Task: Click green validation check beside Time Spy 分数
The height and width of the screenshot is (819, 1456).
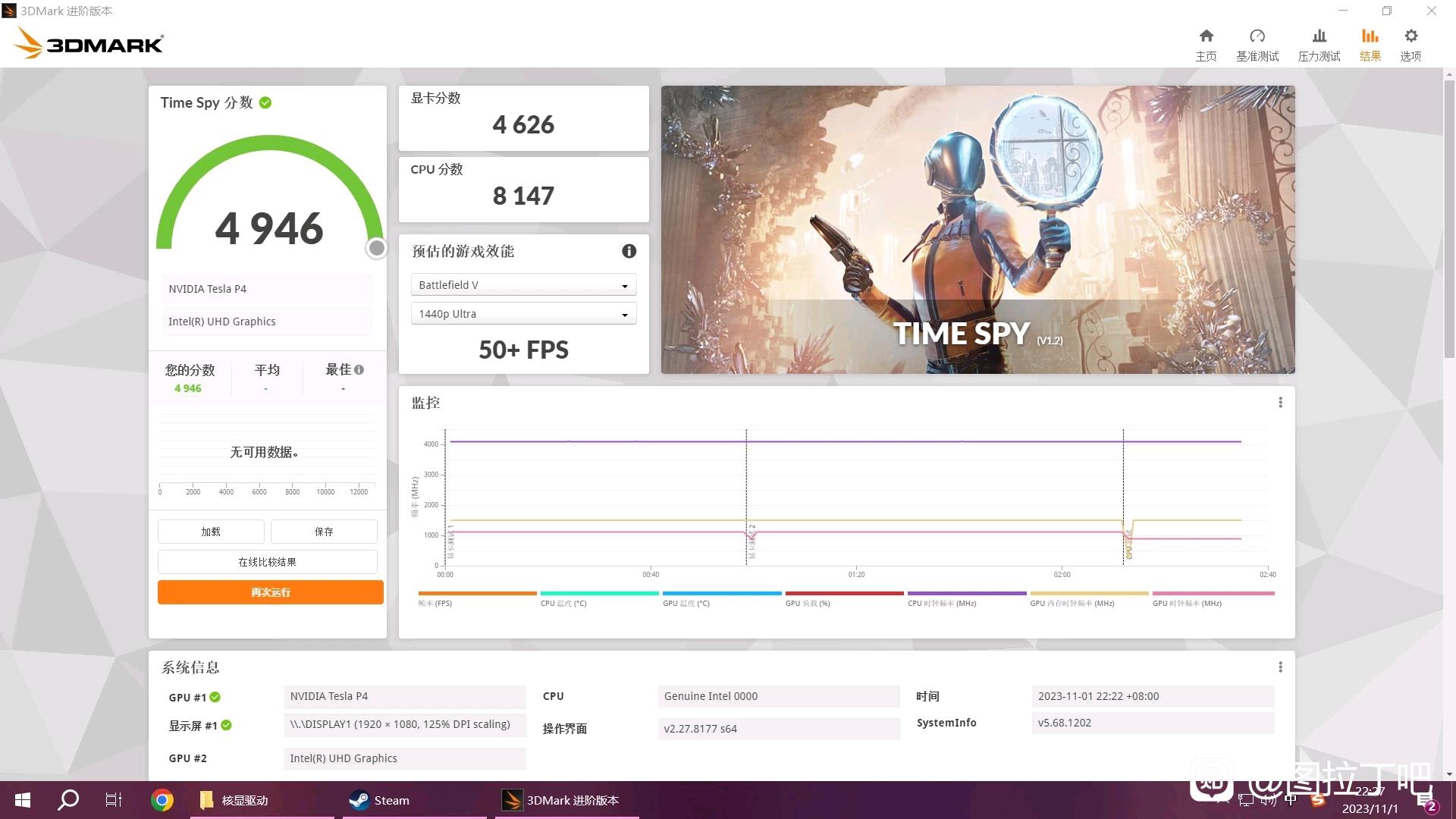Action: click(265, 102)
